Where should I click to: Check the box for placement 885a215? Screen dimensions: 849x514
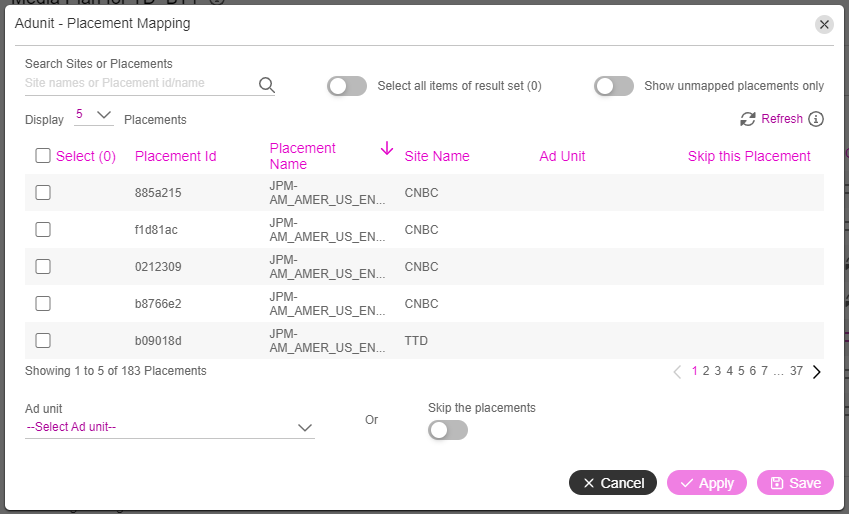(x=43, y=193)
